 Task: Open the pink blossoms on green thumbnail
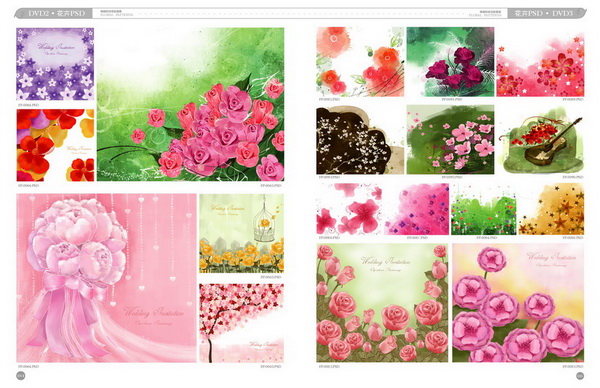point(450,140)
